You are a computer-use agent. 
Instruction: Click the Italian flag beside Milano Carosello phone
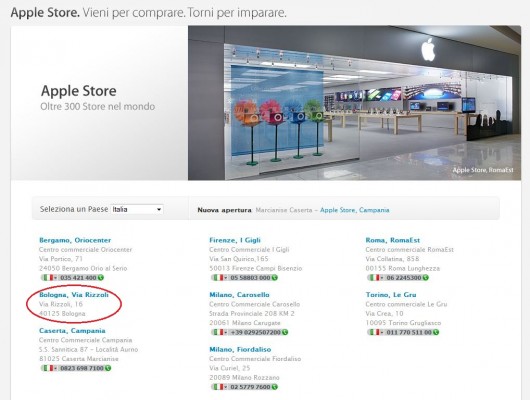pyautogui.click(x=218, y=332)
